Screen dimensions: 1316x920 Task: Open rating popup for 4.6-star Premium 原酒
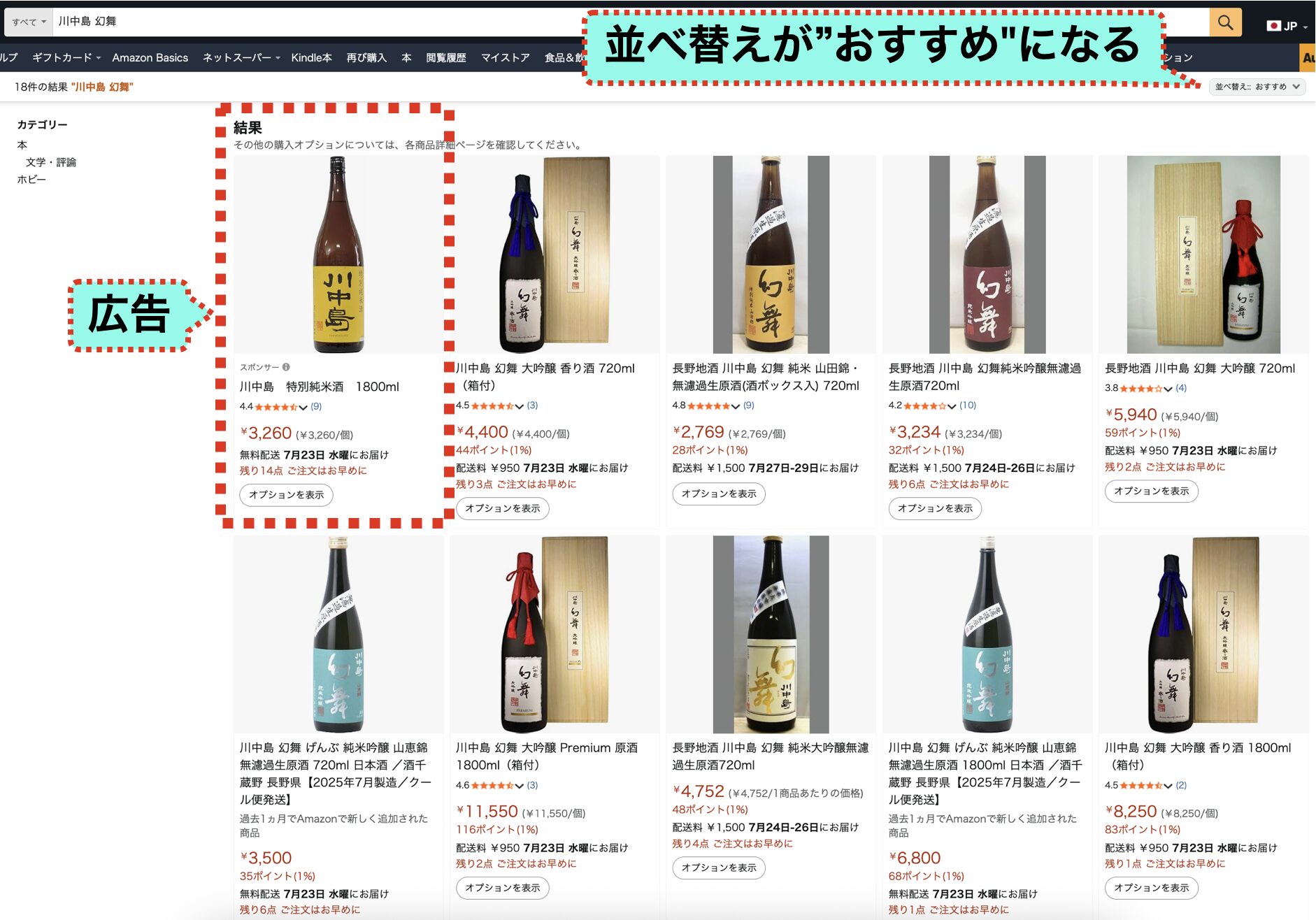pos(520,786)
